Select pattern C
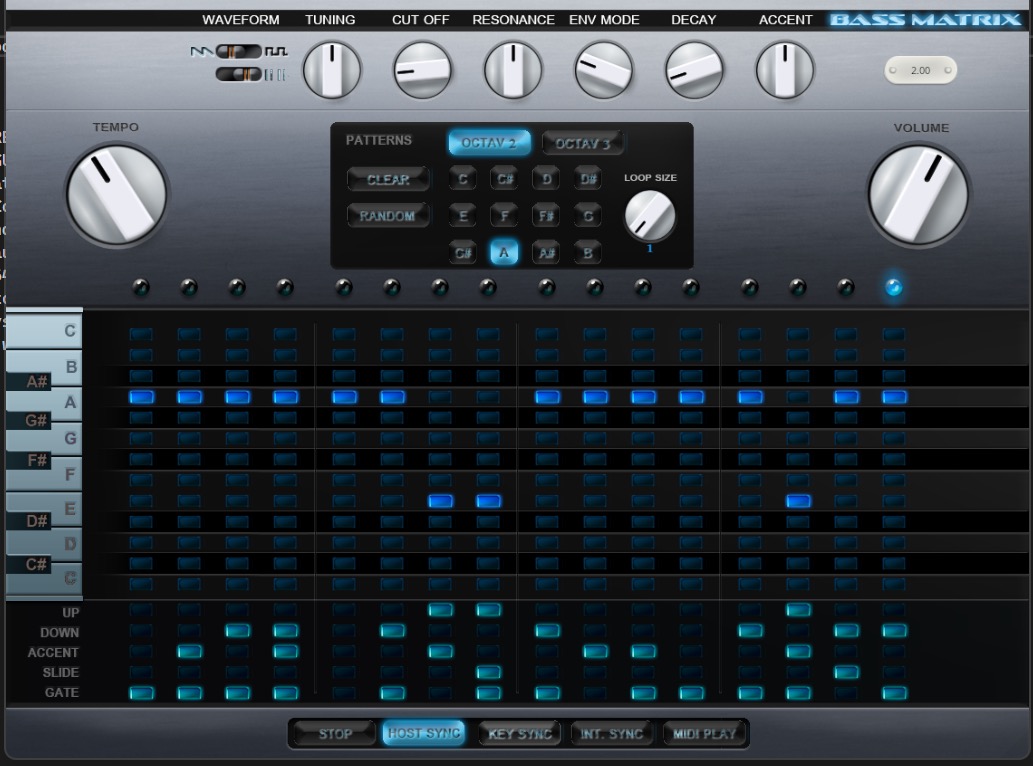This screenshot has height=766, width=1033. coord(462,179)
